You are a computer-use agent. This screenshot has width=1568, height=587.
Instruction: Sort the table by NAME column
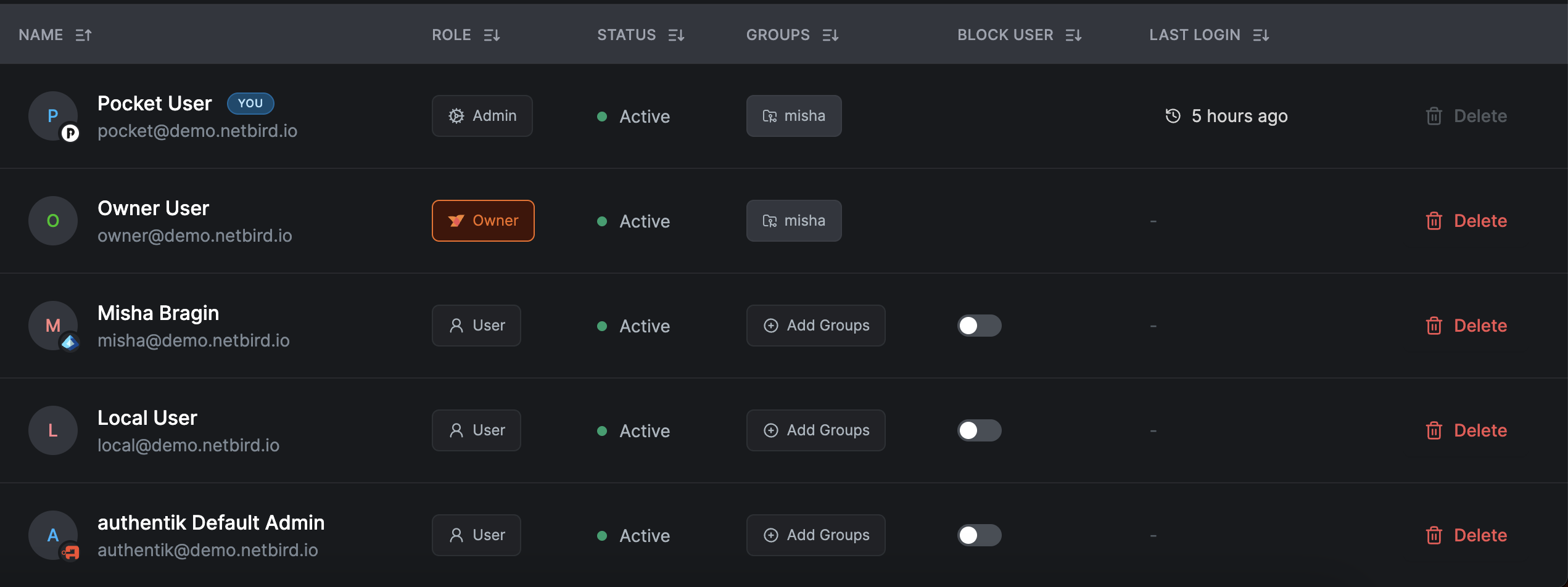pyautogui.click(x=56, y=35)
